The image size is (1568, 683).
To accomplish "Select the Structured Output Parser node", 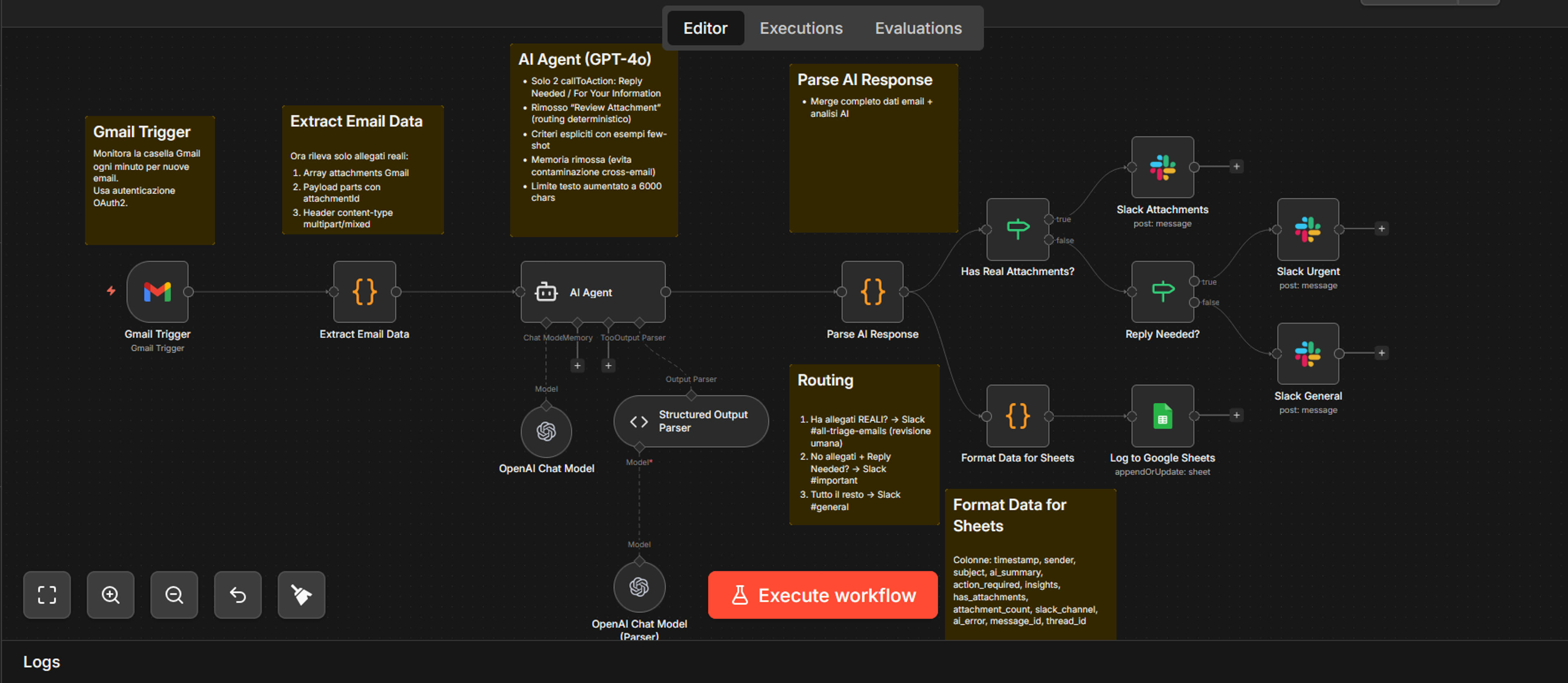I will tap(691, 421).
